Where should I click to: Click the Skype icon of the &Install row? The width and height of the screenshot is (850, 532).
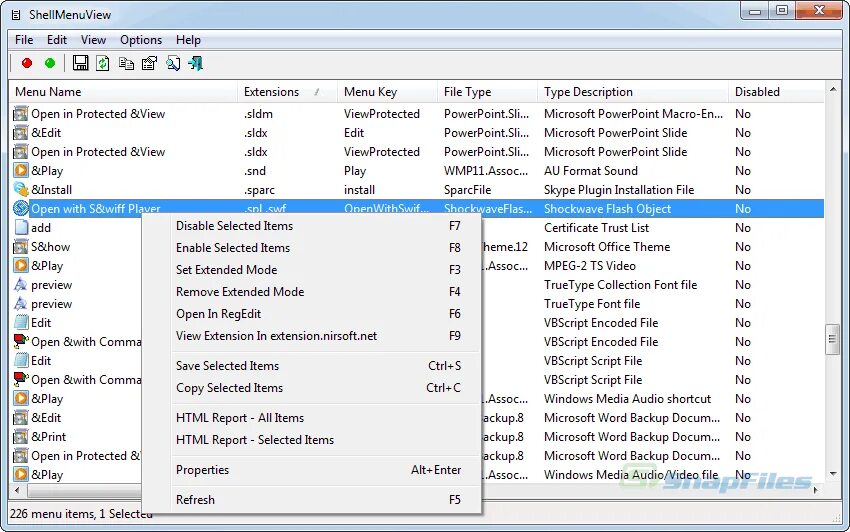[21, 190]
